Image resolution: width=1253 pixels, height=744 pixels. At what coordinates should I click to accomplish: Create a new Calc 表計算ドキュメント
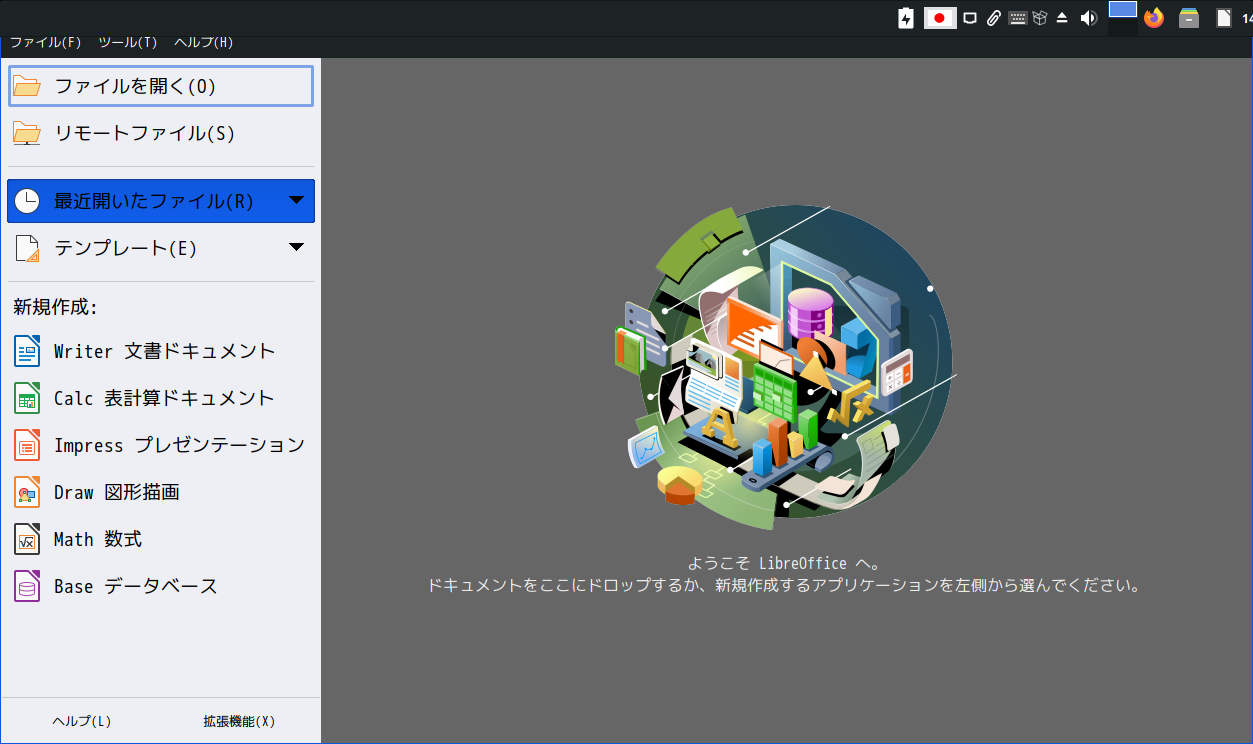pos(161,398)
